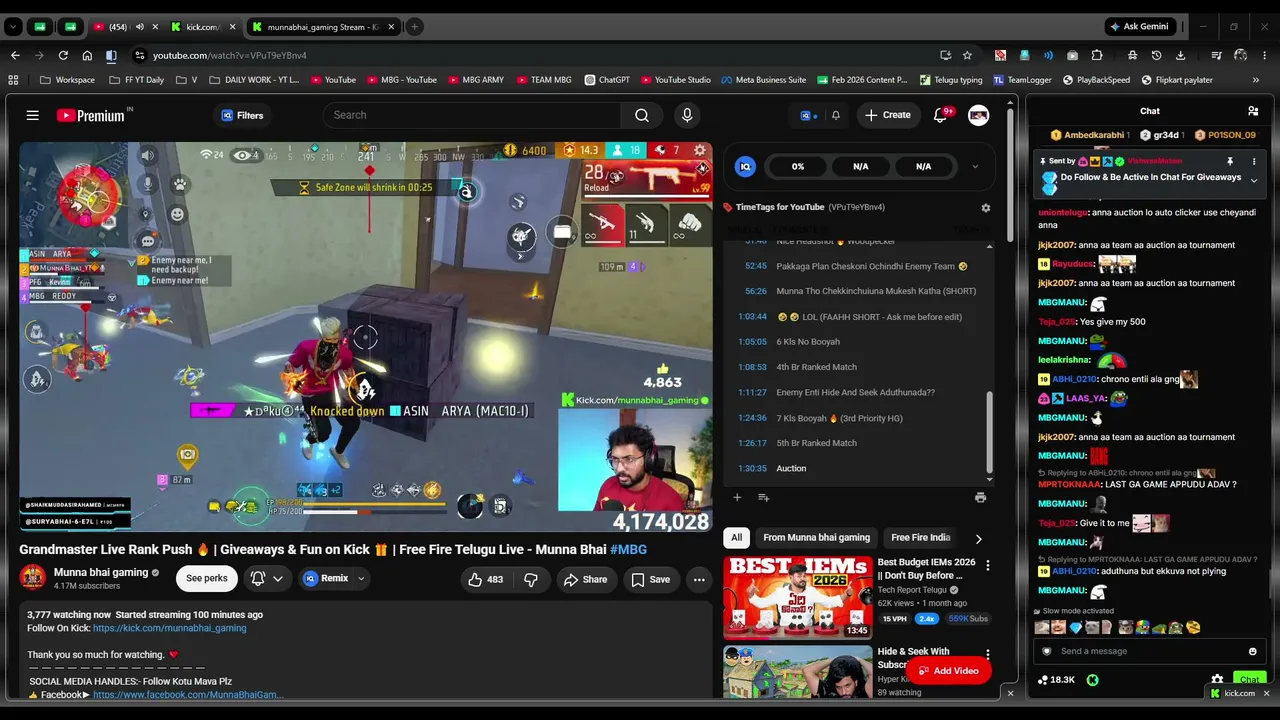Toggle the vidIQ notification bell in header
Screen dimensions: 1280x720
836,115
